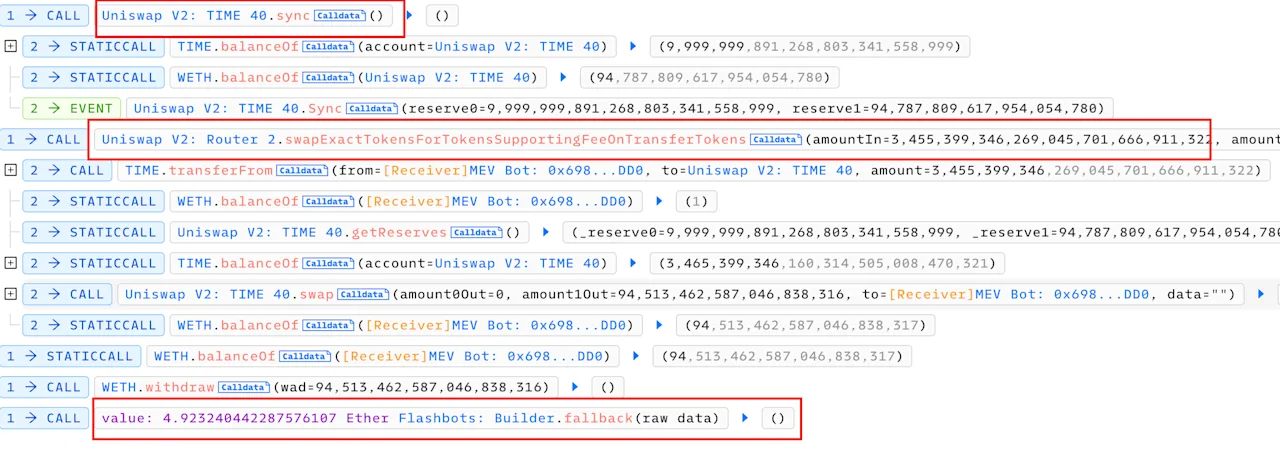
Task: Expand plus box beside TIME.balanceOf returning 3,465,399,346
Action: coord(10,264)
